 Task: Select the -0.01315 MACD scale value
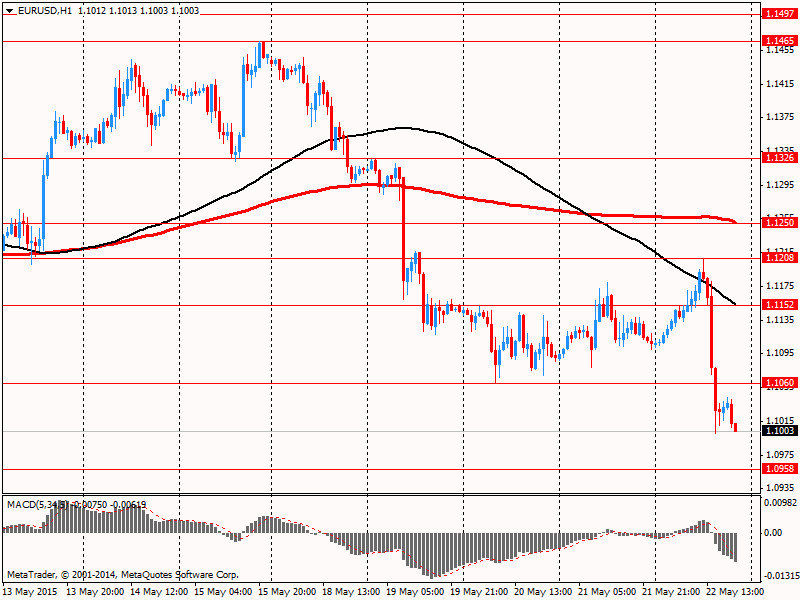(x=781, y=577)
